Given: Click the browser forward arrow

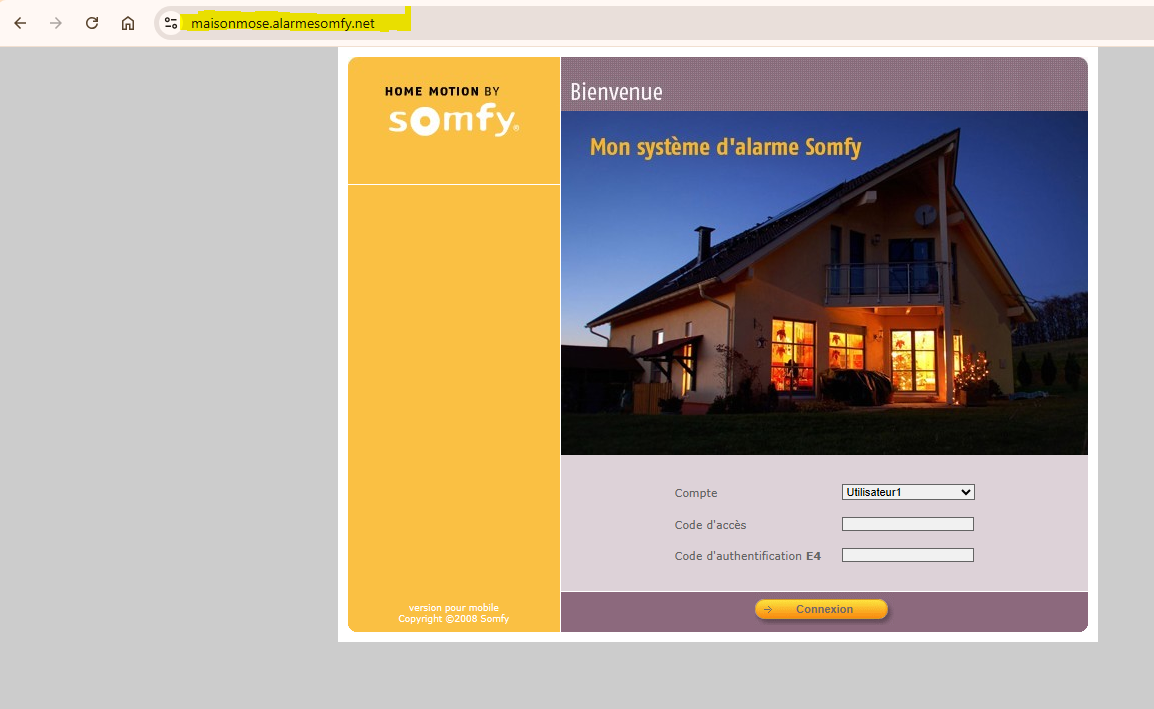Looking at the screenshot, I should 56,23.
